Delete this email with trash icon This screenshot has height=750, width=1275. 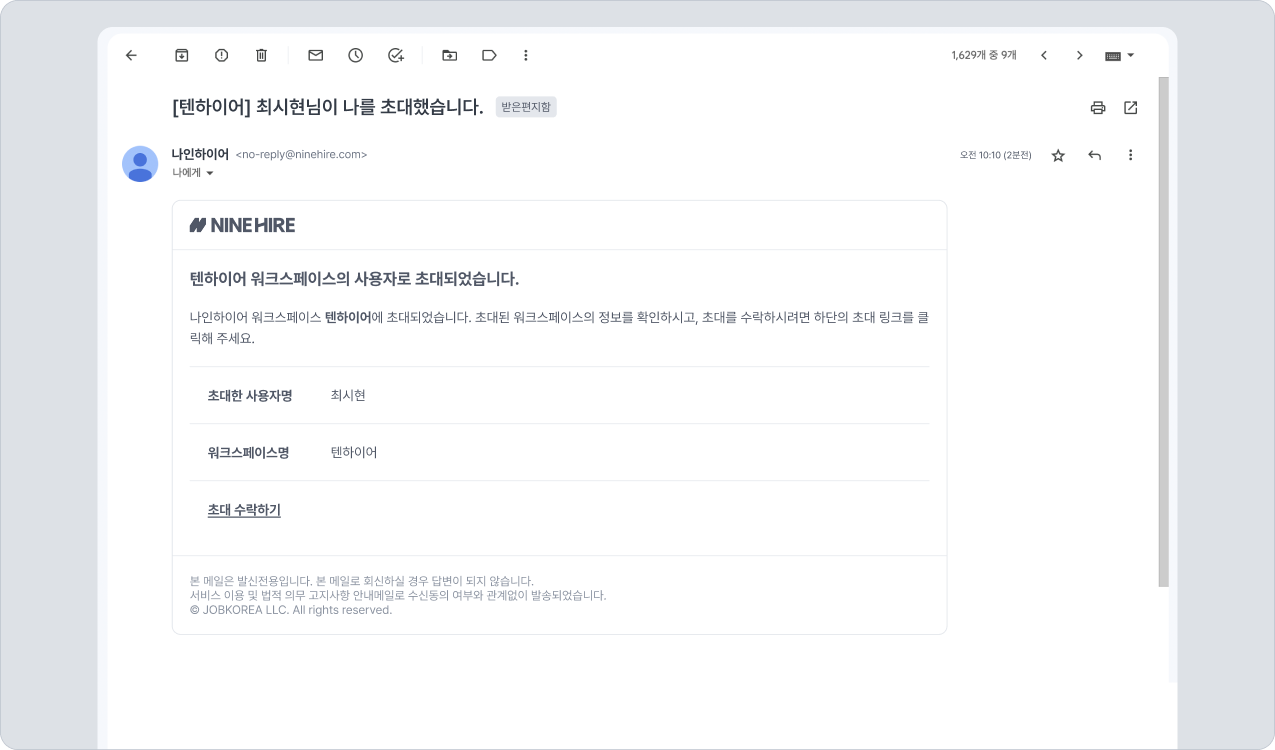click(x=261, y=55)
